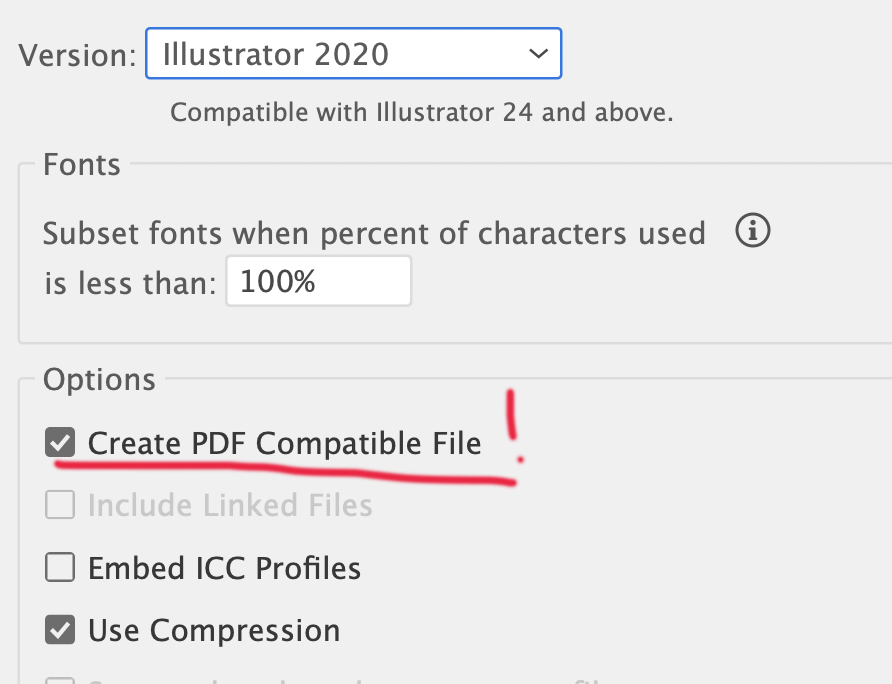Image resolution: width=892 pixels, height=684 pixels.
Task: Enable Embed ICC Profiles
Action: [59, 567]
